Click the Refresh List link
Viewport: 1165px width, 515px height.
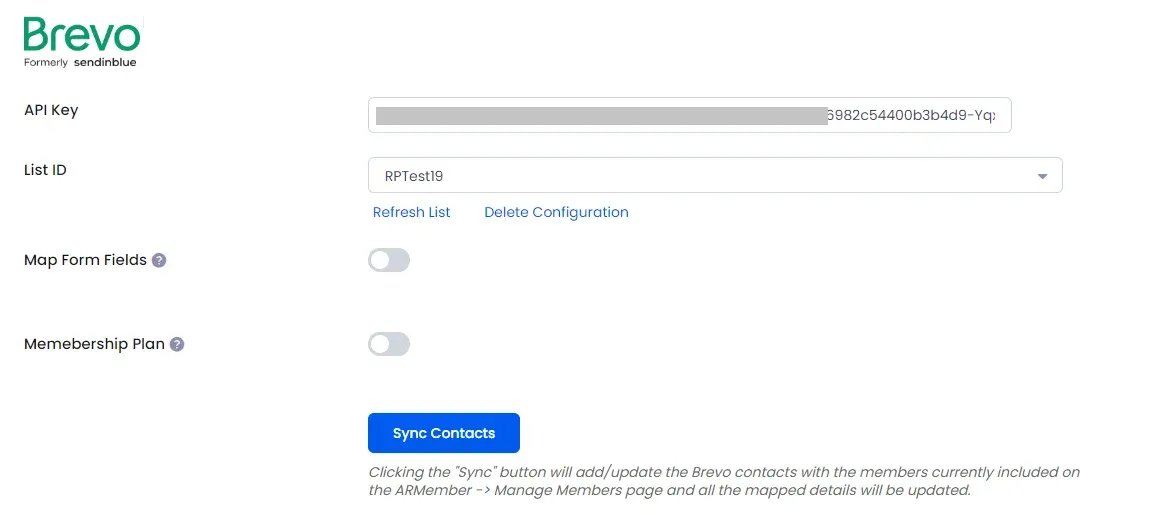[x=411, y=213]
